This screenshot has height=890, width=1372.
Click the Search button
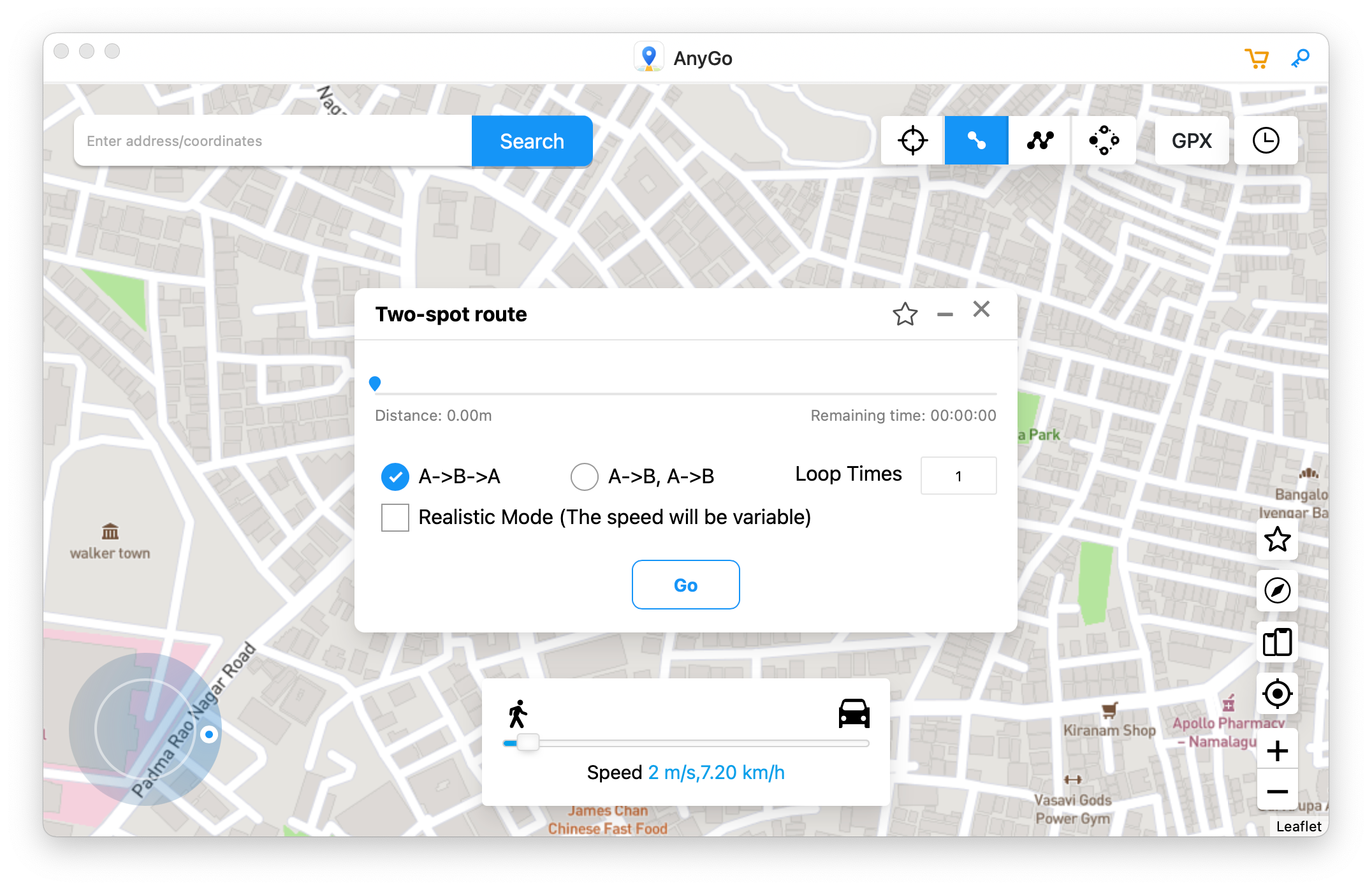[x=532, y=141]
